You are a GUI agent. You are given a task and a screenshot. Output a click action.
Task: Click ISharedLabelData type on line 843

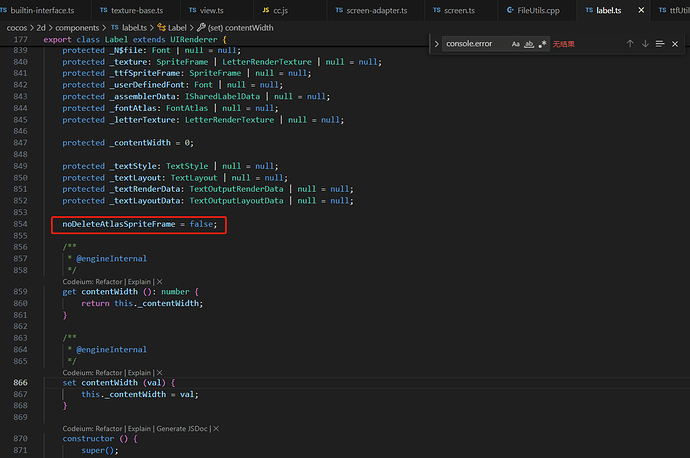pos(222,96)
